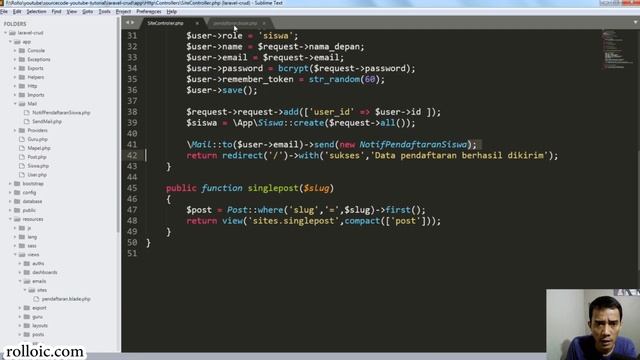This screenshot has height=360, width=640.
Task: Select the posts folder under views
Action: pos(38,335)
